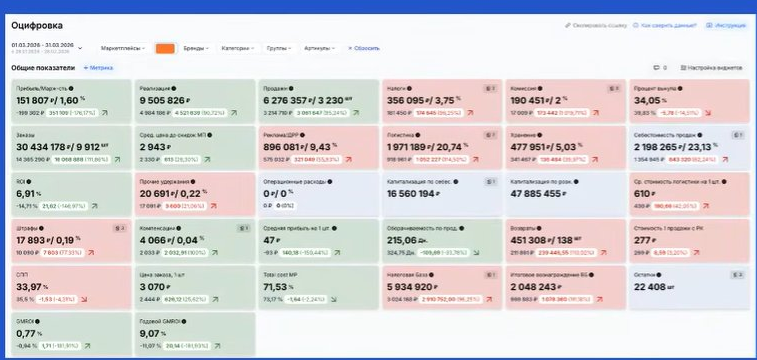Click the value 2 048 243 in Итоговое вознаграждение ВБ
757x360 pixels.
[534, 287]
